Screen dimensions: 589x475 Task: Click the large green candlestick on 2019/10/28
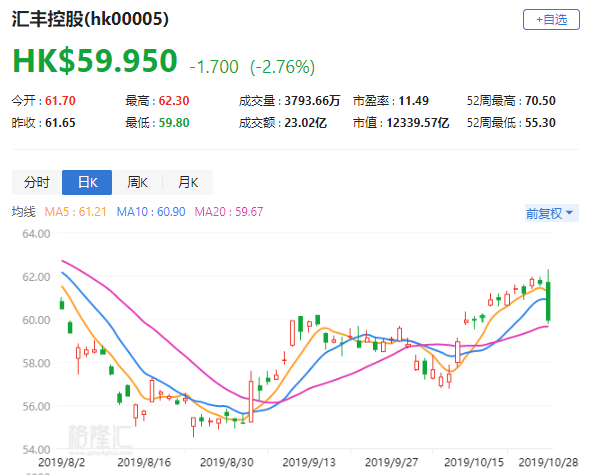coord(548,301)
